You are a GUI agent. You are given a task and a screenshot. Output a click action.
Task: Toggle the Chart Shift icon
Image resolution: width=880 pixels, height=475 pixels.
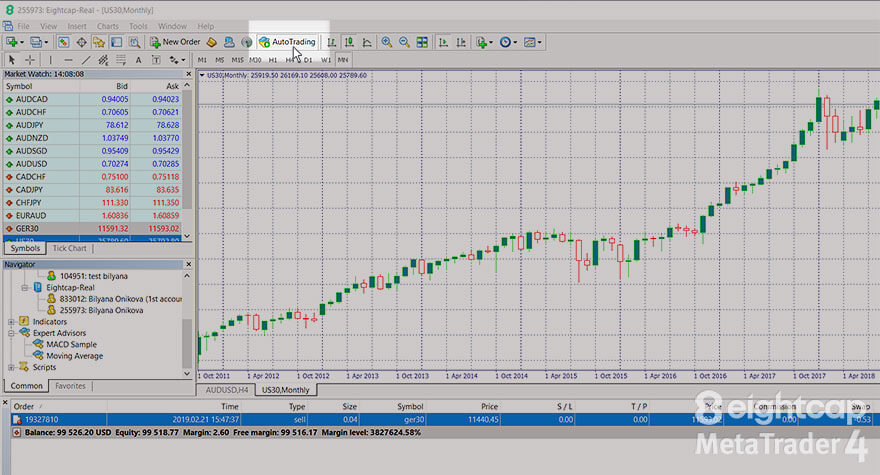461,42
